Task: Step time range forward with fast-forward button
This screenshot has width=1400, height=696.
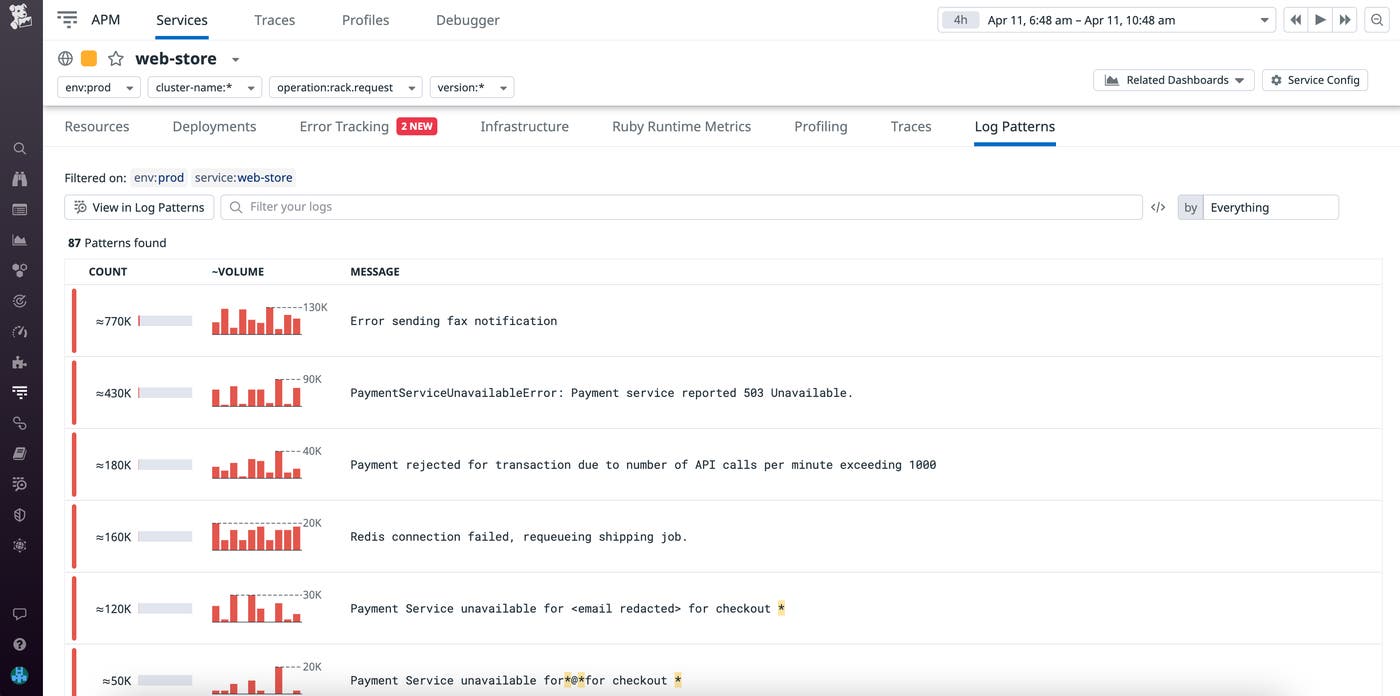Action: pyautogui.click(x=1345, y=20)
